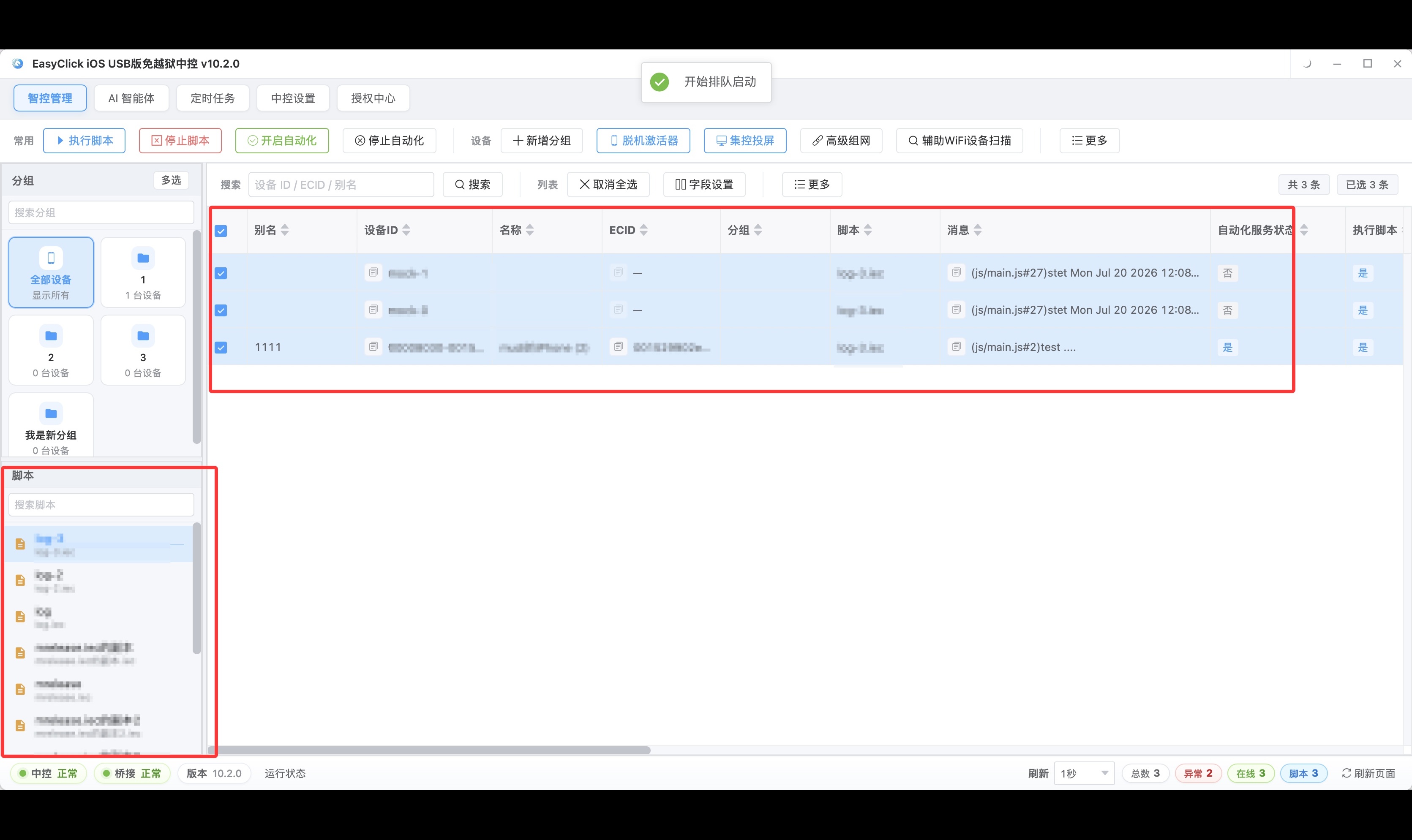Sort by the 设备ID column arrows
Screen dimensions: 1412x840
pos(406,230)
